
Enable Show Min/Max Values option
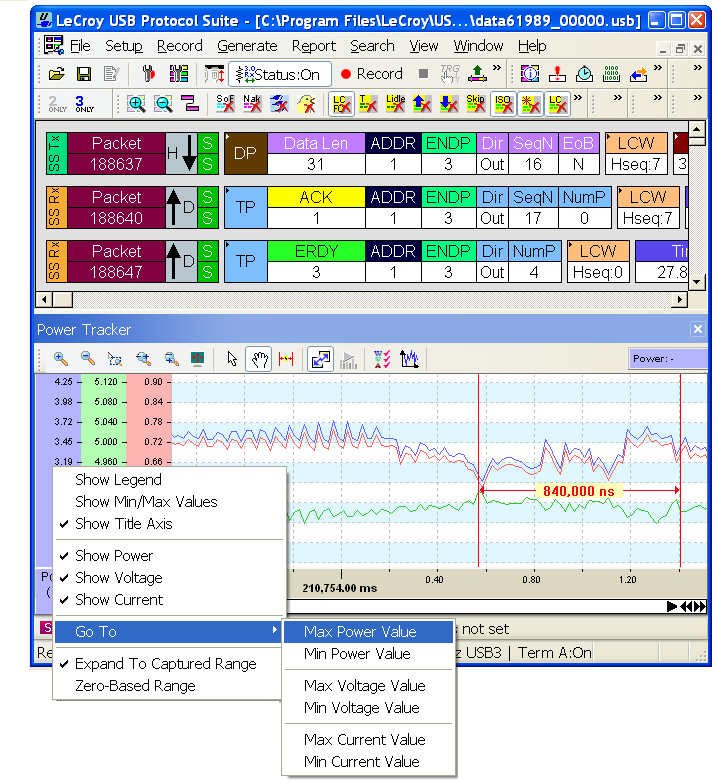[x=170, y=502]
